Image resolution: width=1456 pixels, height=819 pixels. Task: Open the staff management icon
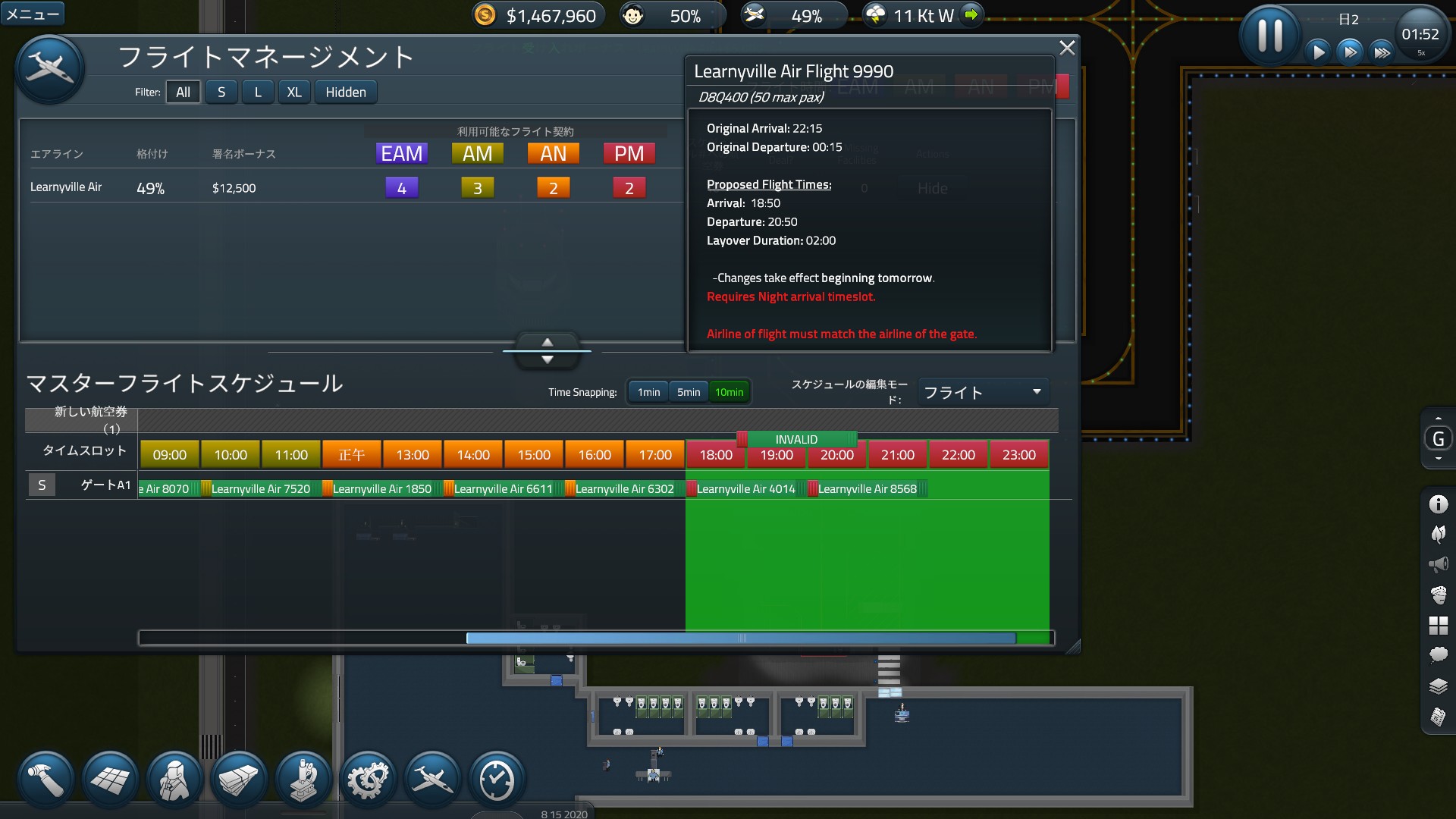174,779
